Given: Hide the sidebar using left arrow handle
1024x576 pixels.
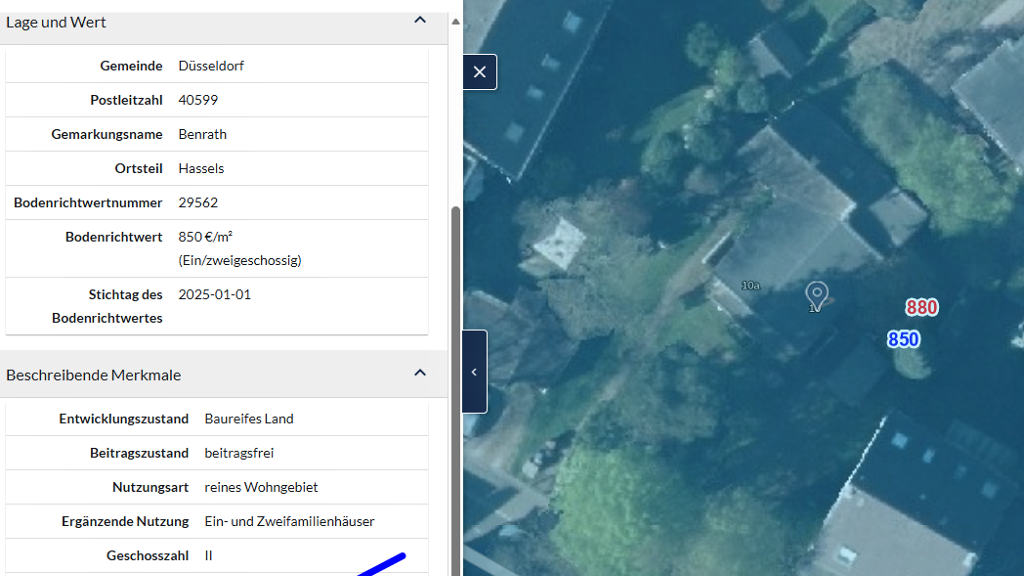Looking at the screenshot, I should [474, 372].
